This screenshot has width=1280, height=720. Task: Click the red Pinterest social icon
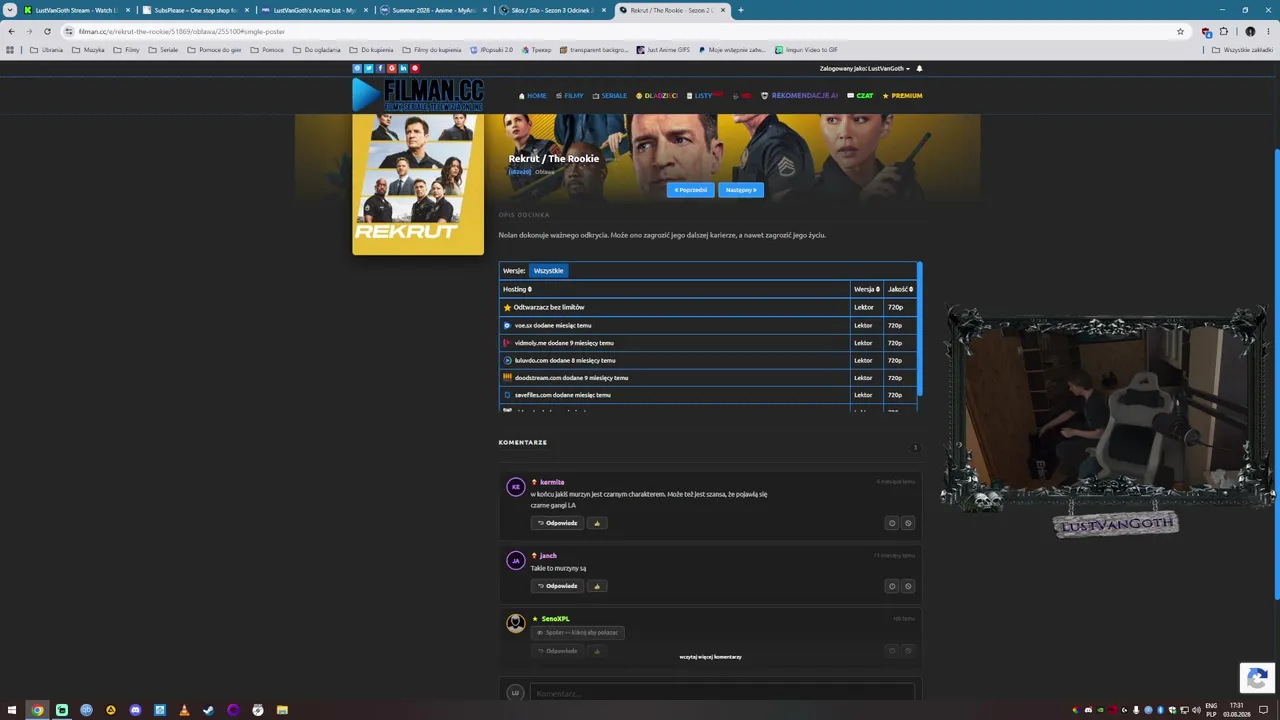pyautogui.click(x=415, y=68)
